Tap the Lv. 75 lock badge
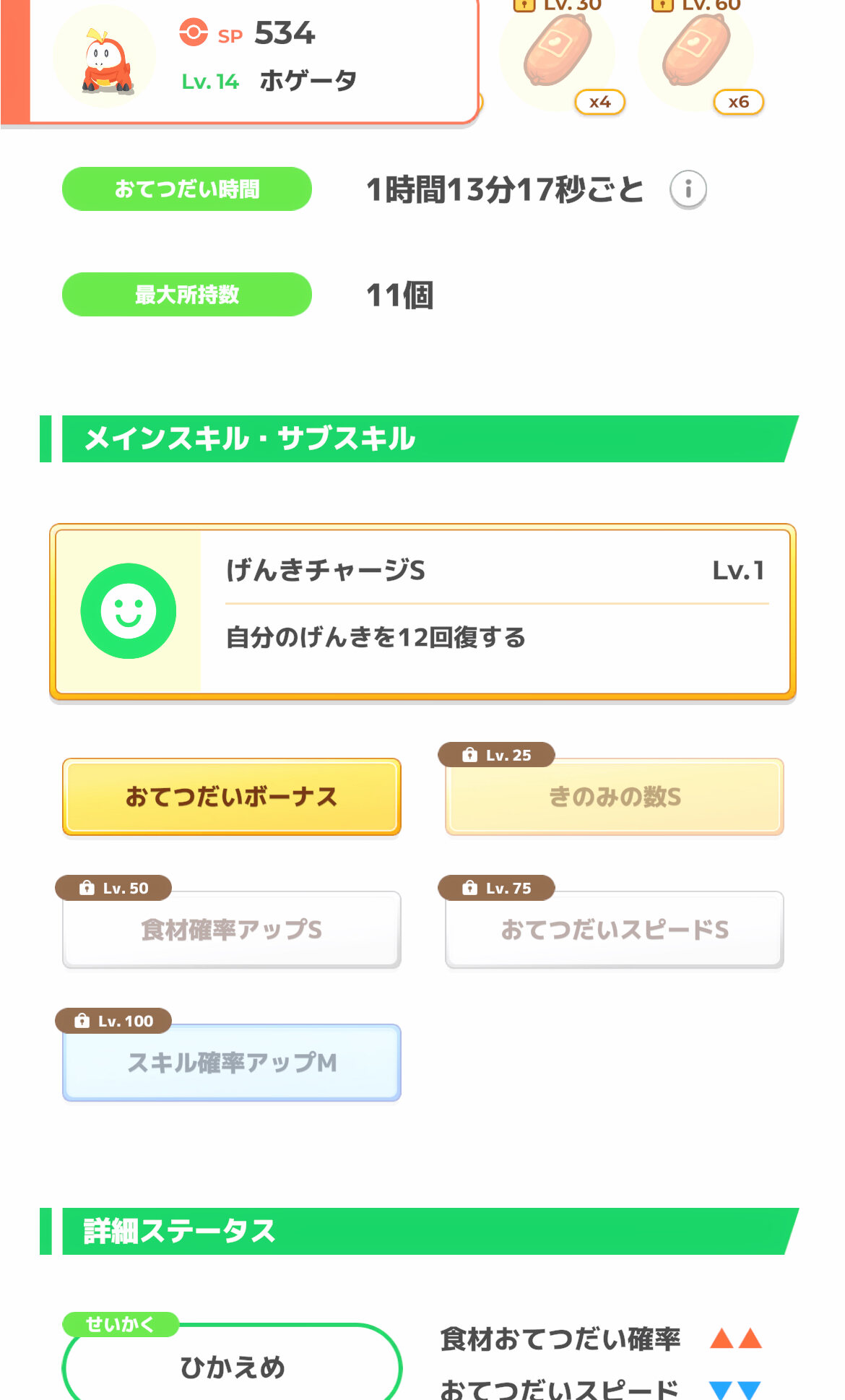The height and width of the screenshot is (1400, 845). [497, 888]
